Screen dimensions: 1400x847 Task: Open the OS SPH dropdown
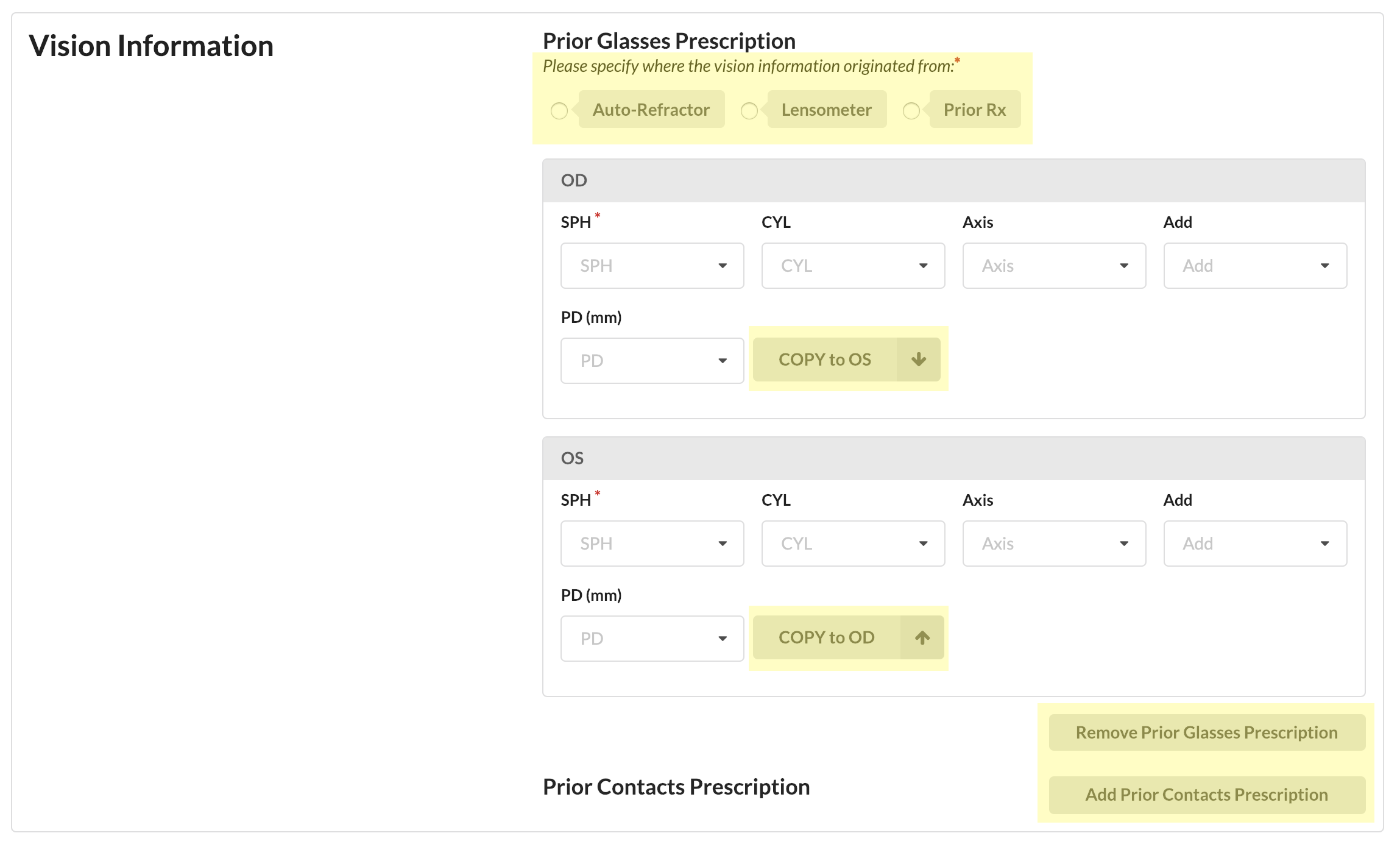(652, 544)
